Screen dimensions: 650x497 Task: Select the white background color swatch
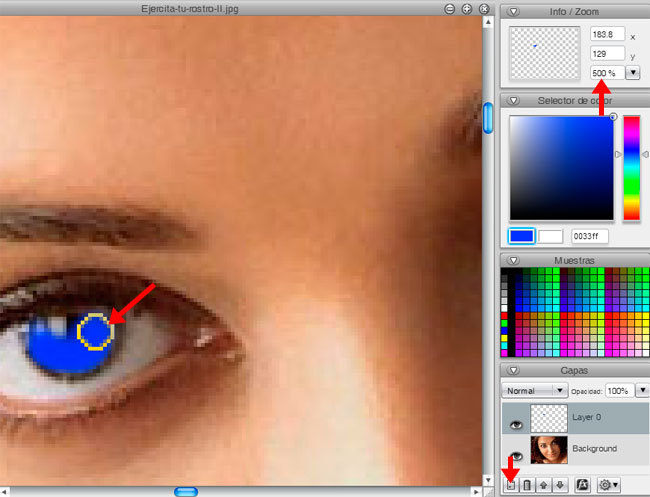pos(550,236)
